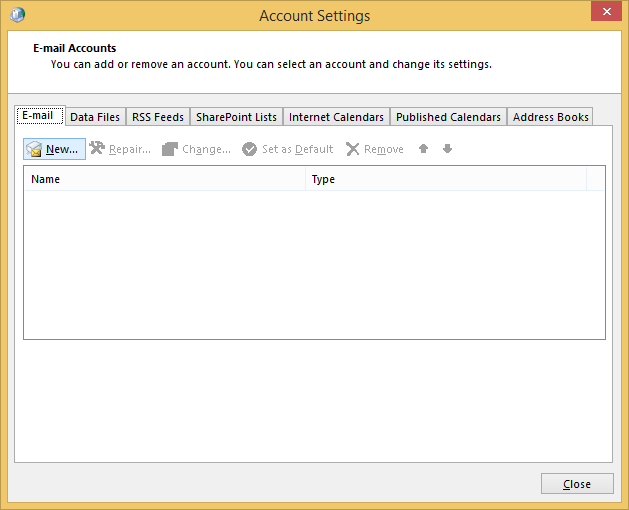Screen dimensions: 629x510
Task: Open the Internet Calendars tab
Action: pos(336,117)
